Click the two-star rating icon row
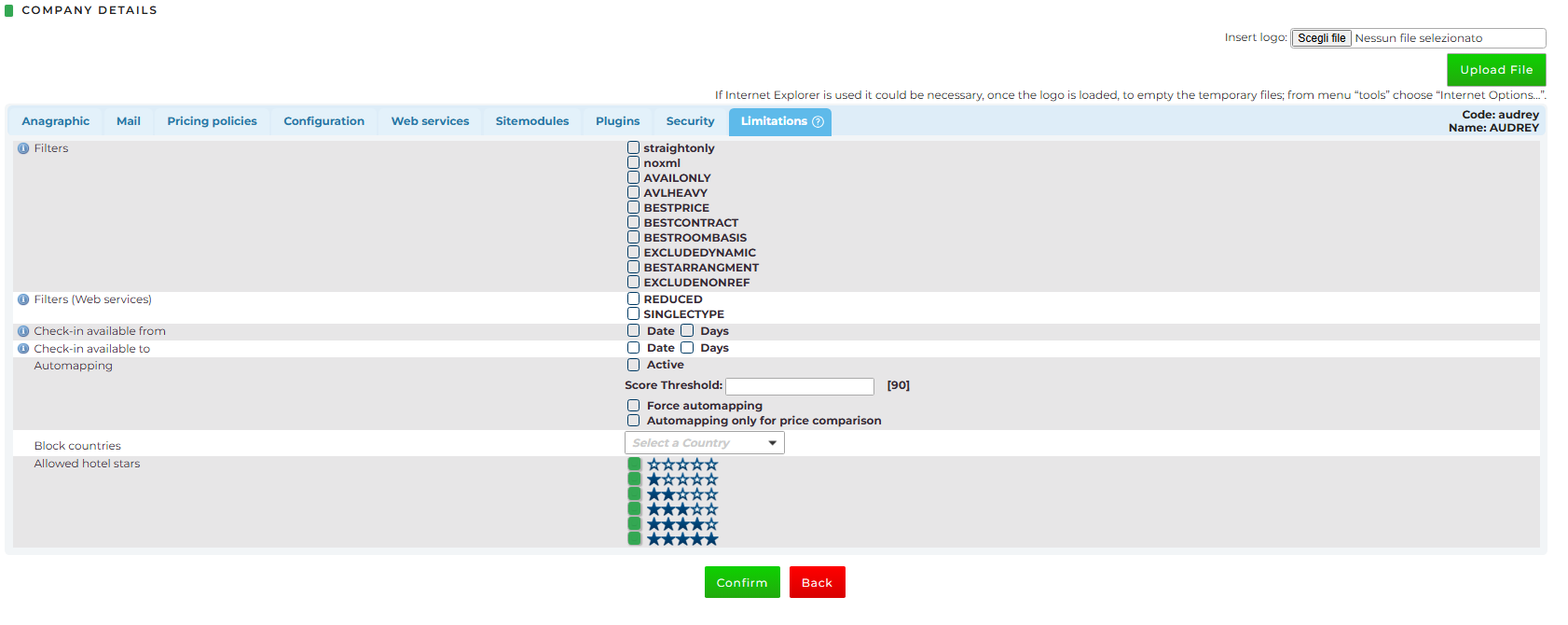This screenshot has width=1568, height=625. click(682, 494)
